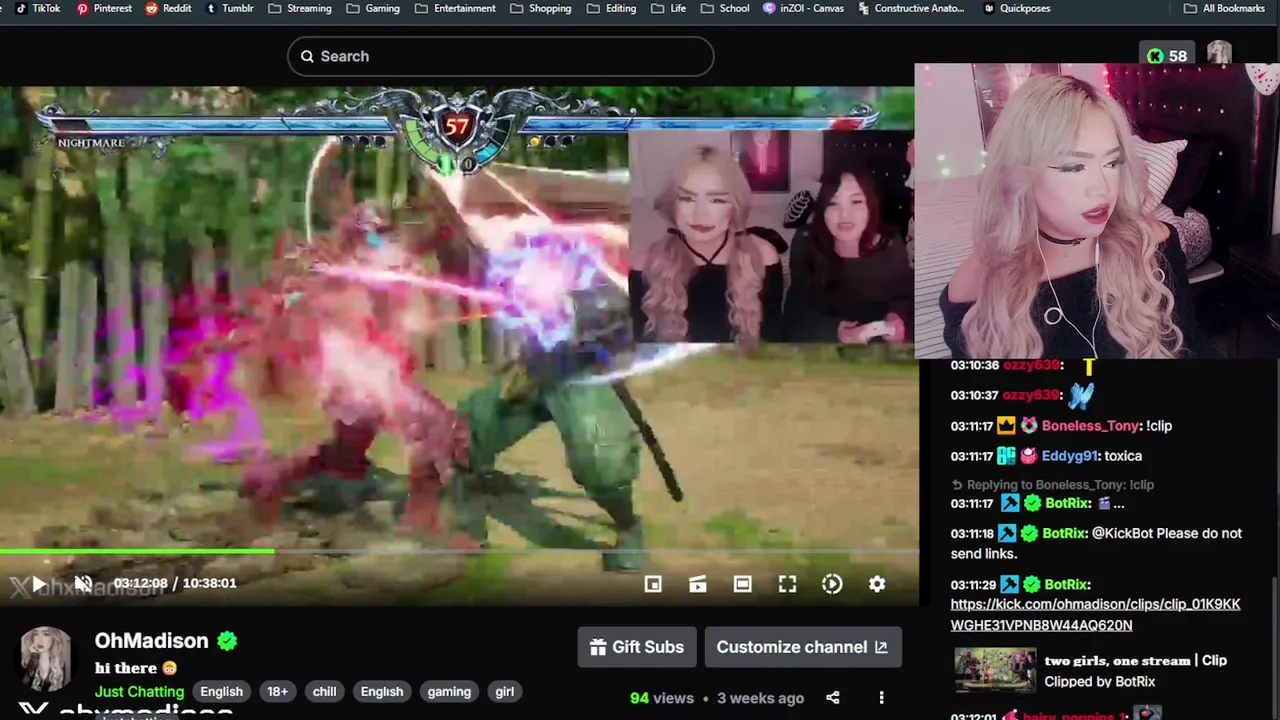Click the Replying to Boneless_Tony reply header

click(x=1053, y=485)
